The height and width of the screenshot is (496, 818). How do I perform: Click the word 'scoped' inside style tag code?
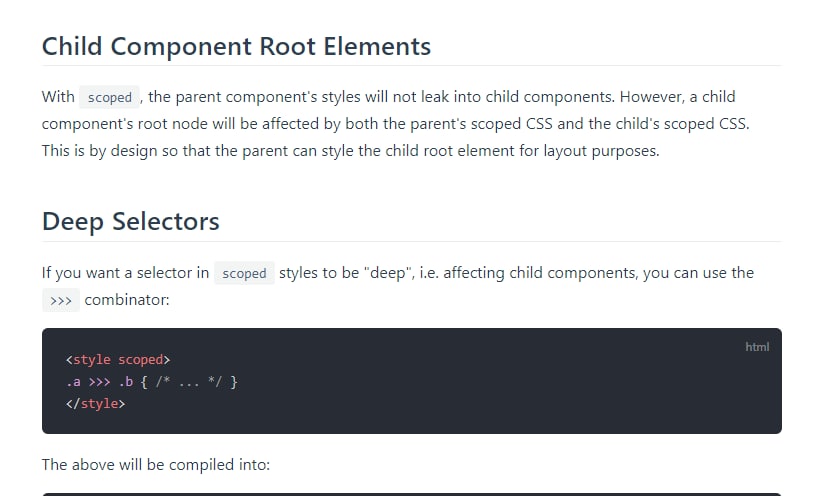pos(140,359)
